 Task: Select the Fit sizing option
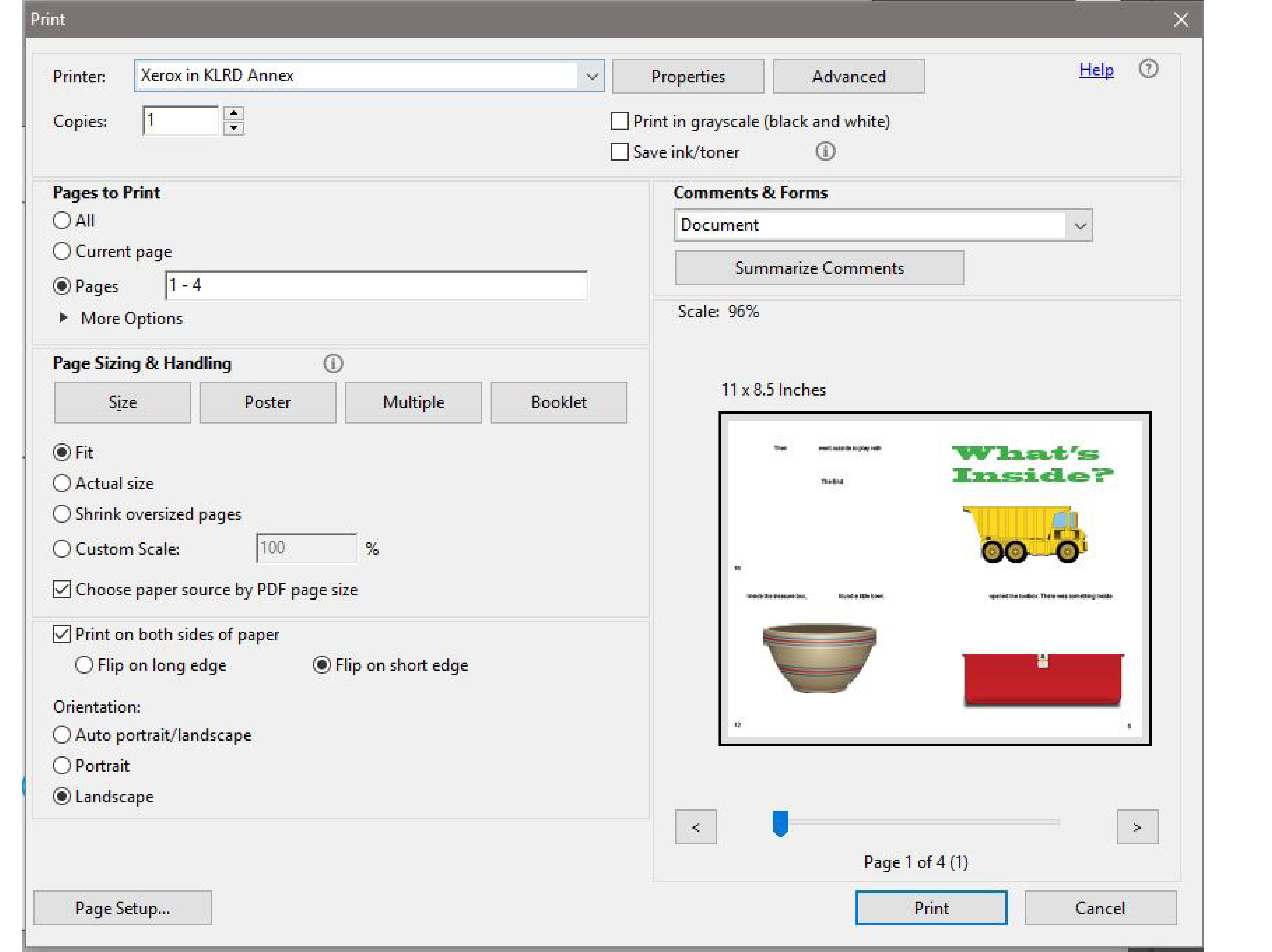[x=62, y=452]
